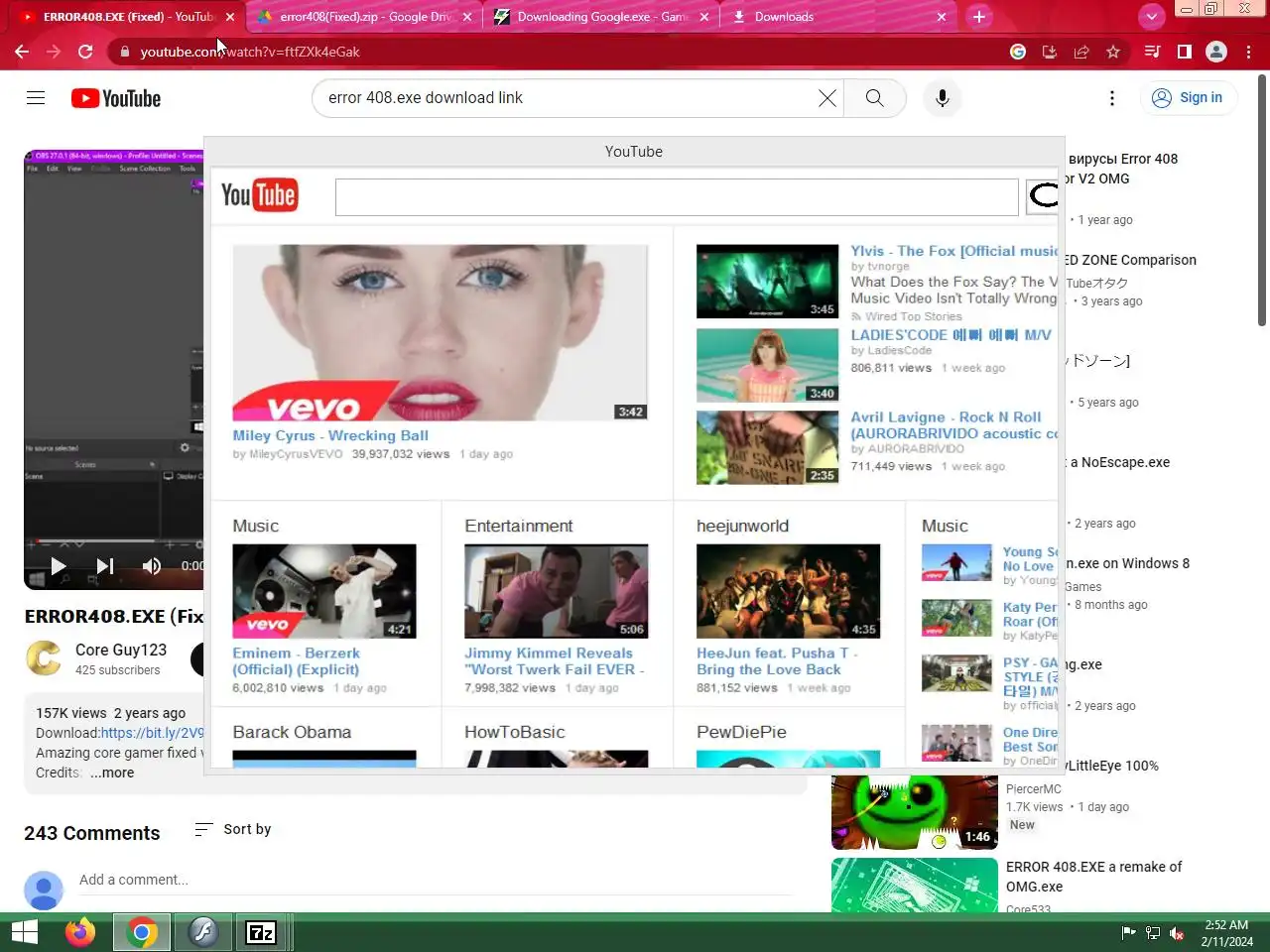Open the bit.ly download link in description
1270x952 pixels.
pyautogui.click(x=151, y=733)
